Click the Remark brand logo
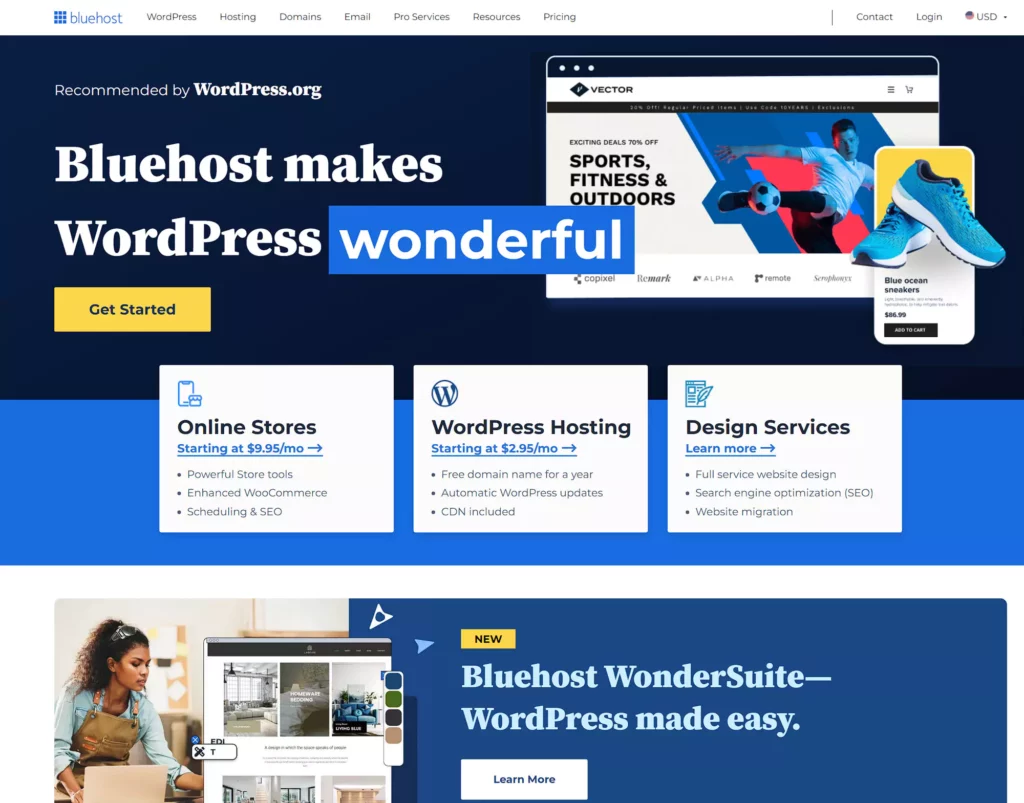 pos(654,279)
